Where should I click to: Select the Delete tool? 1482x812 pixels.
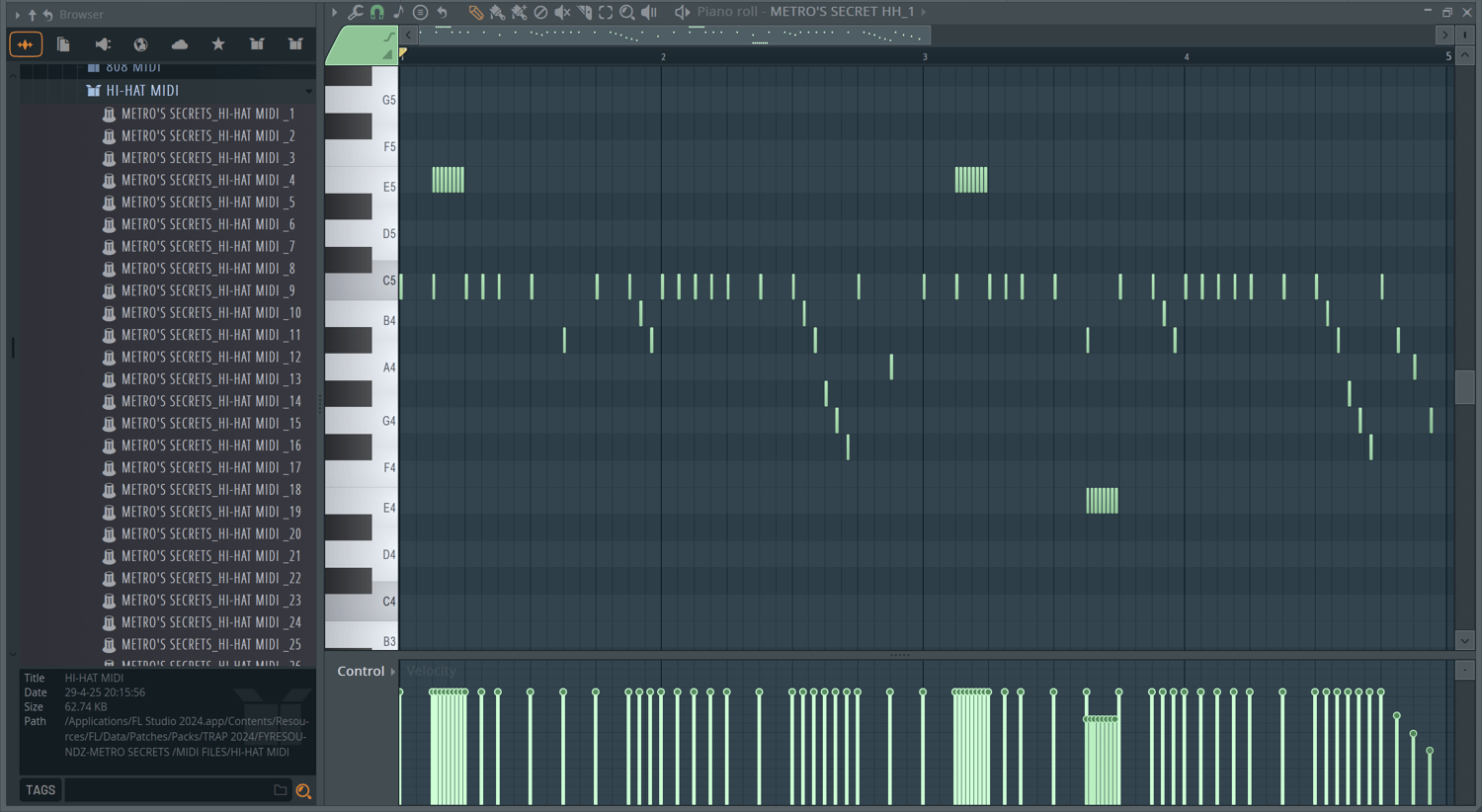coord(540,13)
